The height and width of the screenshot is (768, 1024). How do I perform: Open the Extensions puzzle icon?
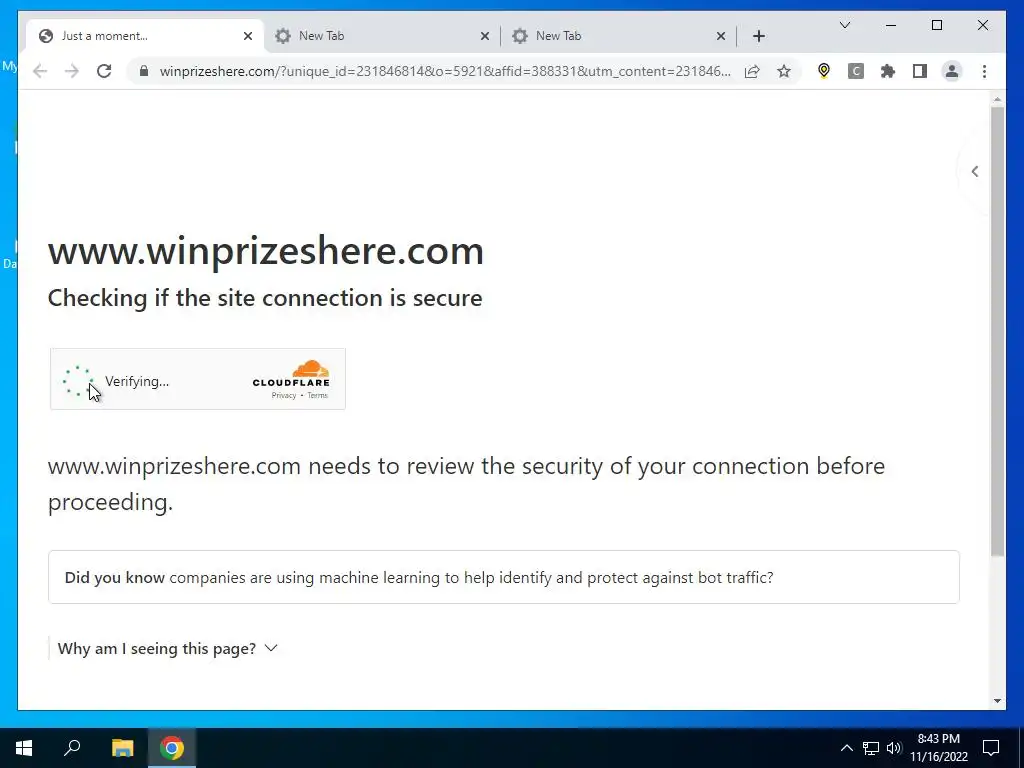pyautogui.click(x=888, y=71)
